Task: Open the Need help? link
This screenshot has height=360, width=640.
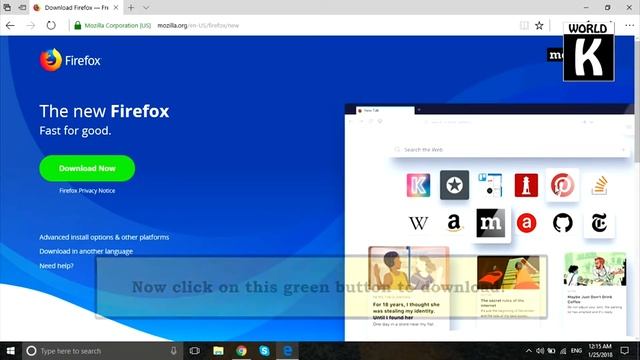Action: (x=56, y=266)
